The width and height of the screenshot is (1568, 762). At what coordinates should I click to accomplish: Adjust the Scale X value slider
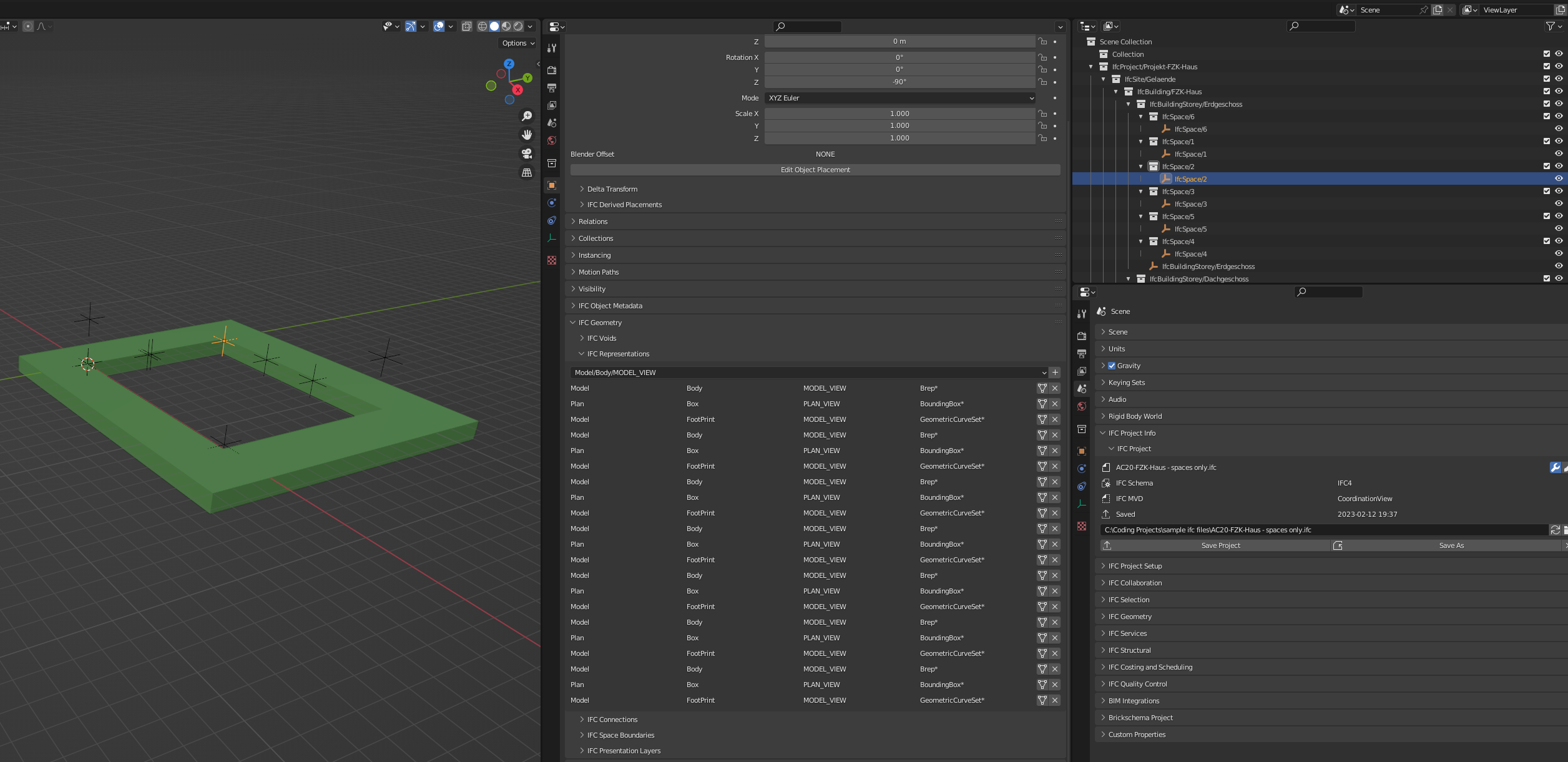click(x=899, y=113)
